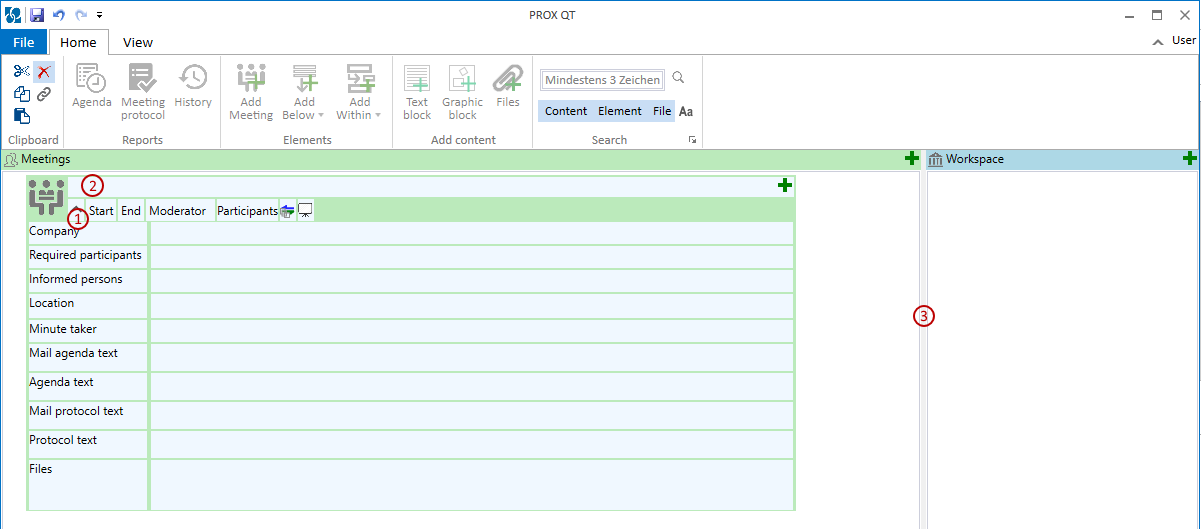This screenshot has width=1201, height=529.
Task: Click the search field in ribbon
Action: [602, 80]
